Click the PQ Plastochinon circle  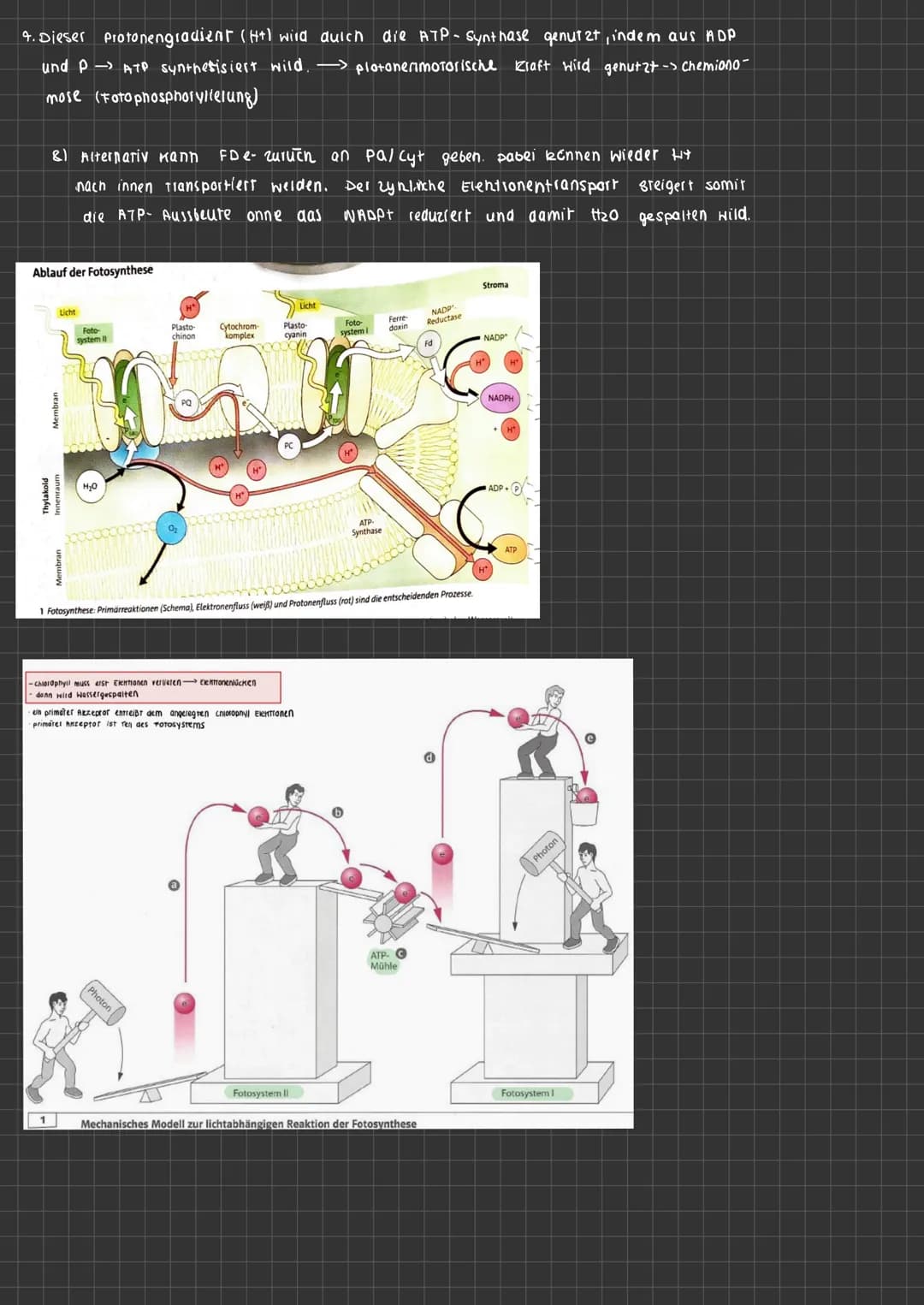click(x=186, y=401)
